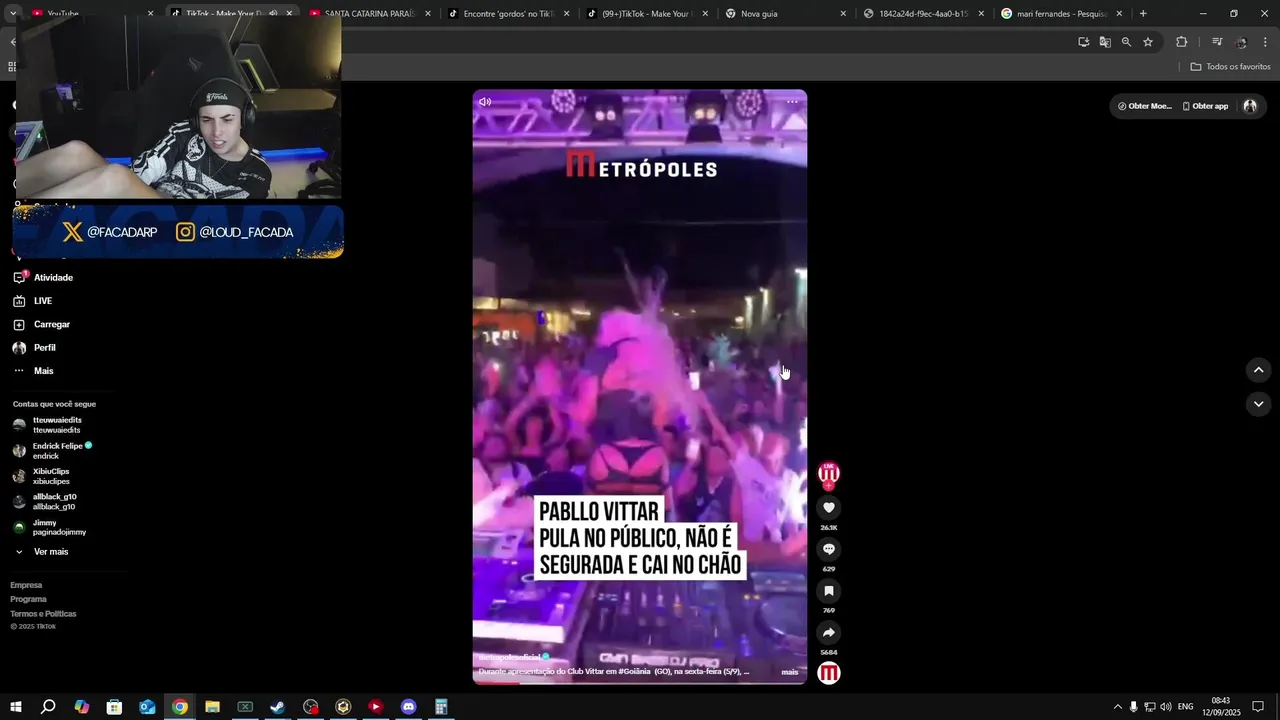
Task: Open the Chrome profile avatar in toolbar
Action: 1241,42
